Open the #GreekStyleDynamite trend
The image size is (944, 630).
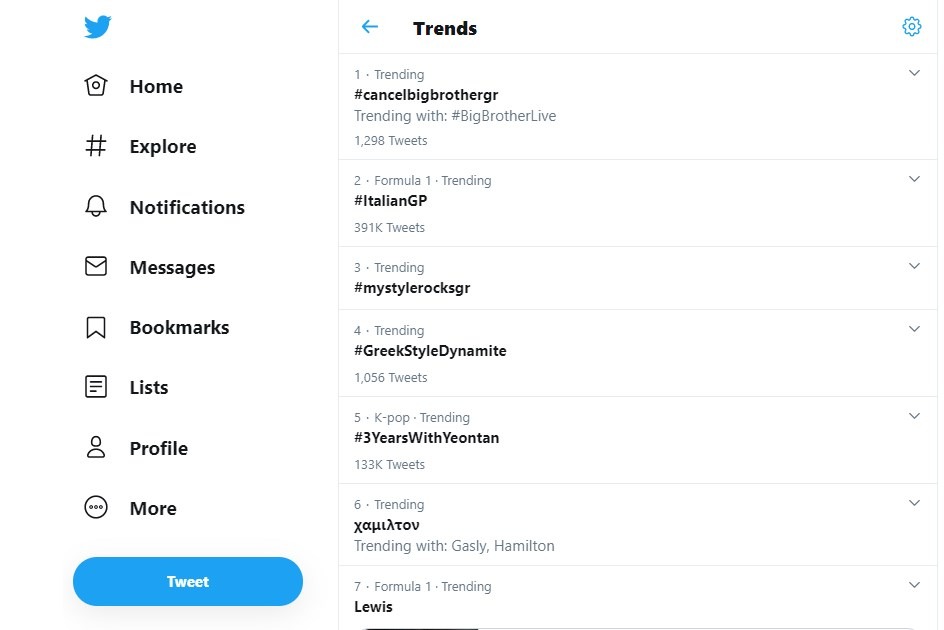point(430,351)
